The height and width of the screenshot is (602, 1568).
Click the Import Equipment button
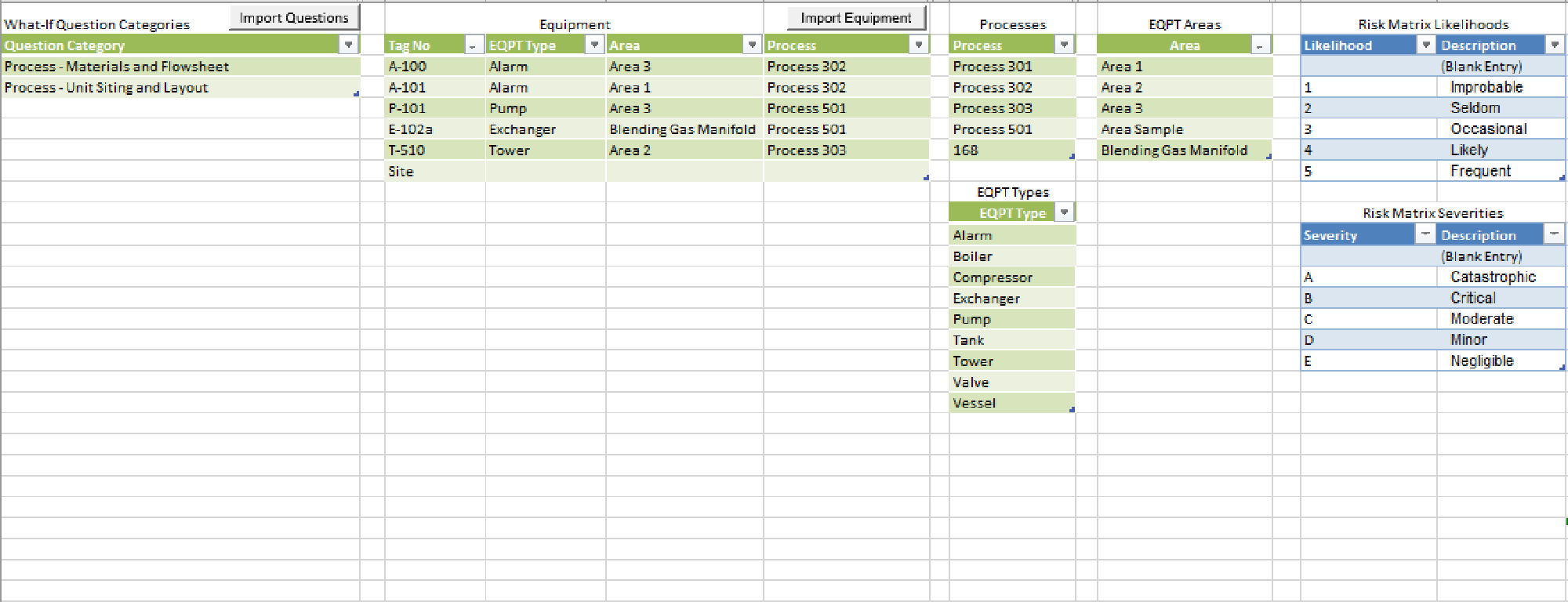855,18
